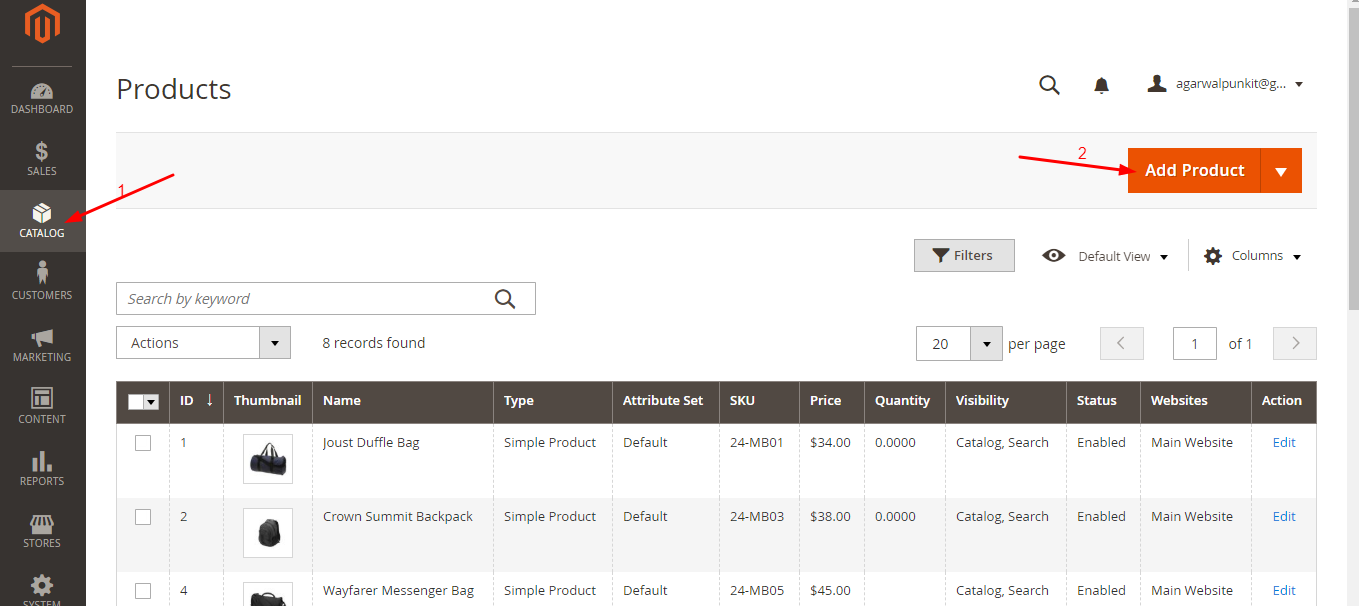Edit the Crown Summit Backpack product

coord(1284,517)
